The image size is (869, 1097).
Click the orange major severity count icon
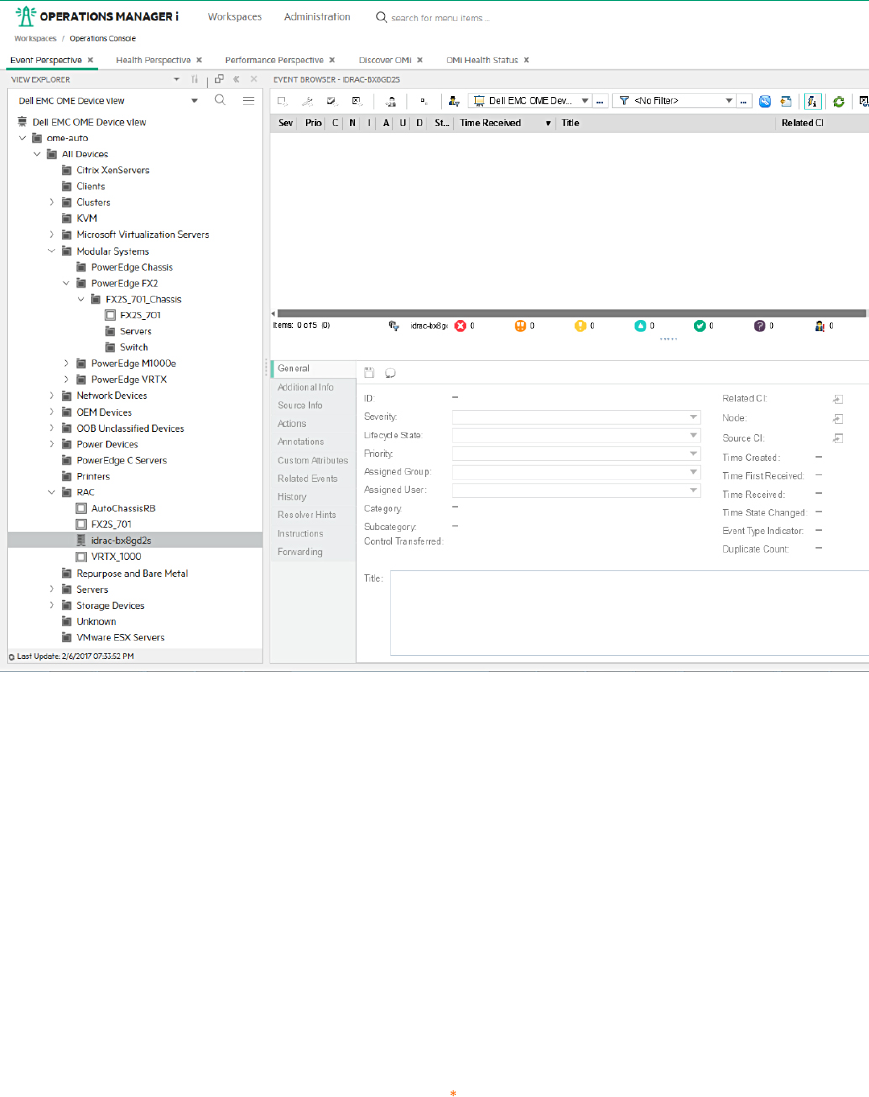(520, 326)
